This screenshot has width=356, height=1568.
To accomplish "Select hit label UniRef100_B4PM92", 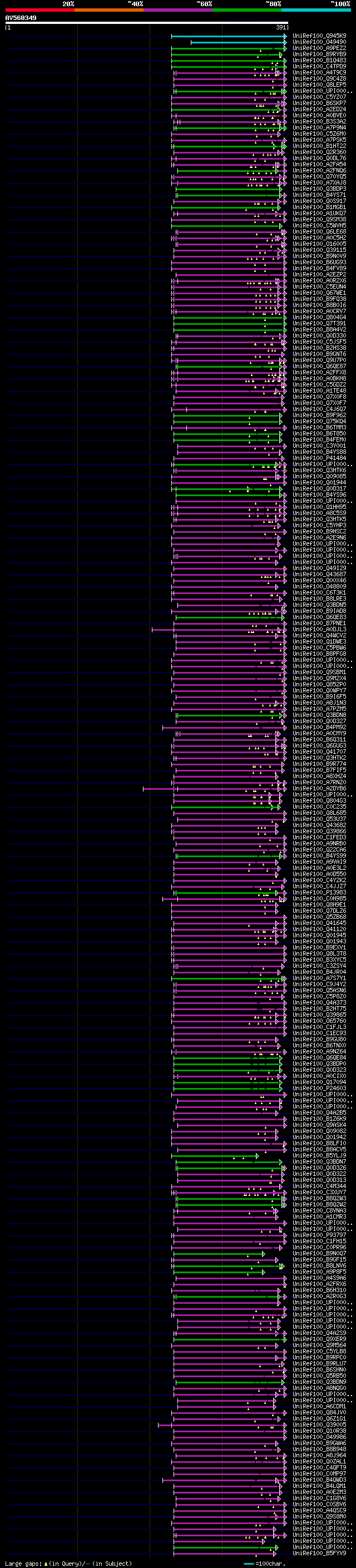I will click(x=319, y=728).
